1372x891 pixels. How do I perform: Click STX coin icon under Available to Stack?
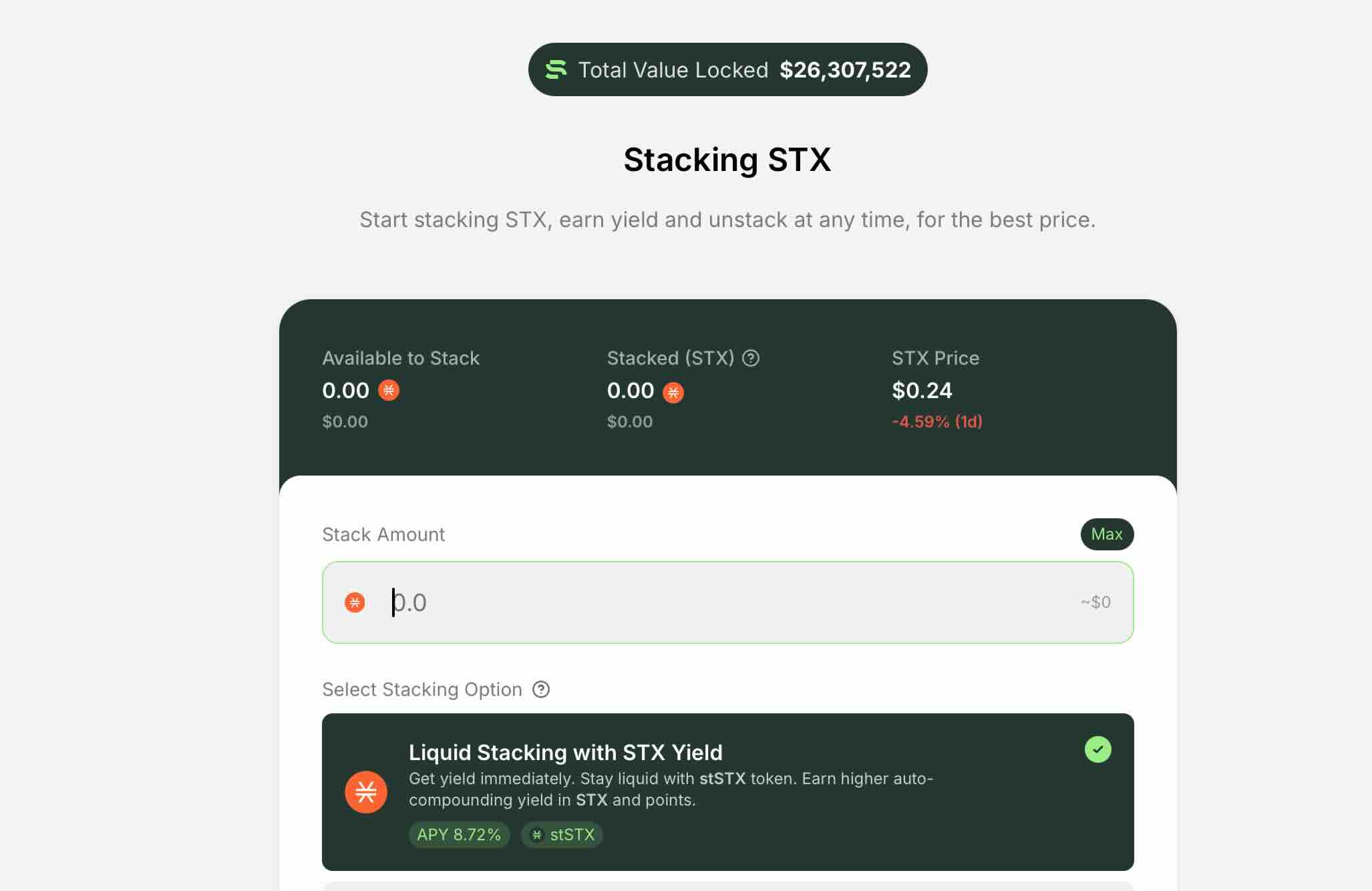coord(389,390)
